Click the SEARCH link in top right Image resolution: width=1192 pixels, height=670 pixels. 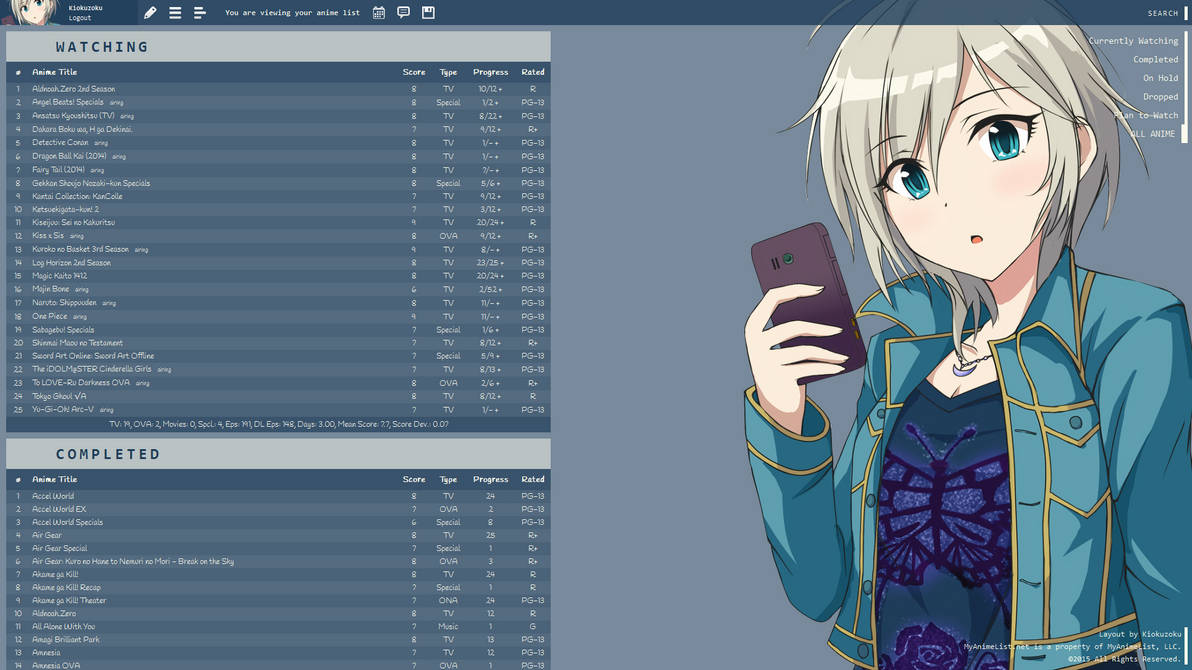pos(1162,13)
